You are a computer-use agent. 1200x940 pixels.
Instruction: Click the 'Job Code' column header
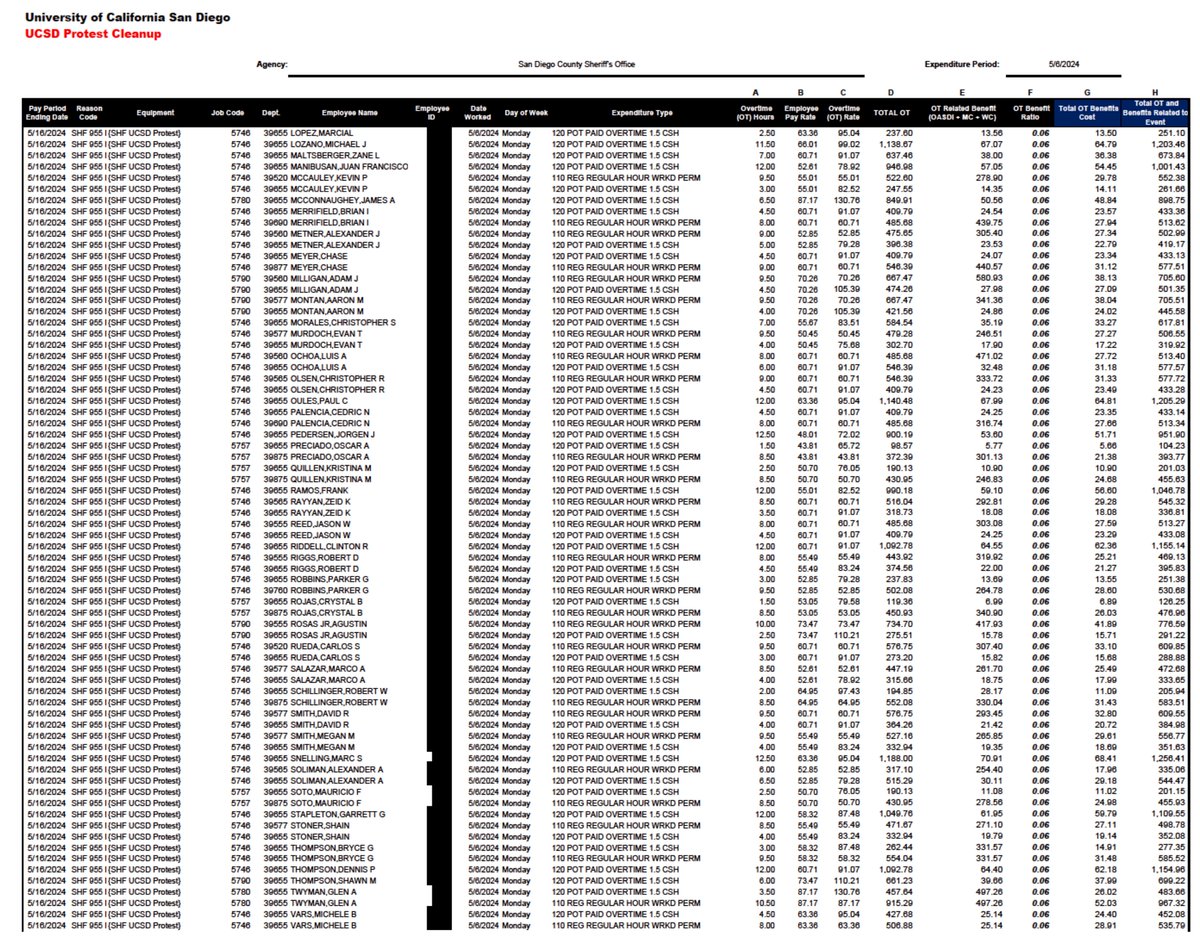pyautogui.click(x=230, y=113)
